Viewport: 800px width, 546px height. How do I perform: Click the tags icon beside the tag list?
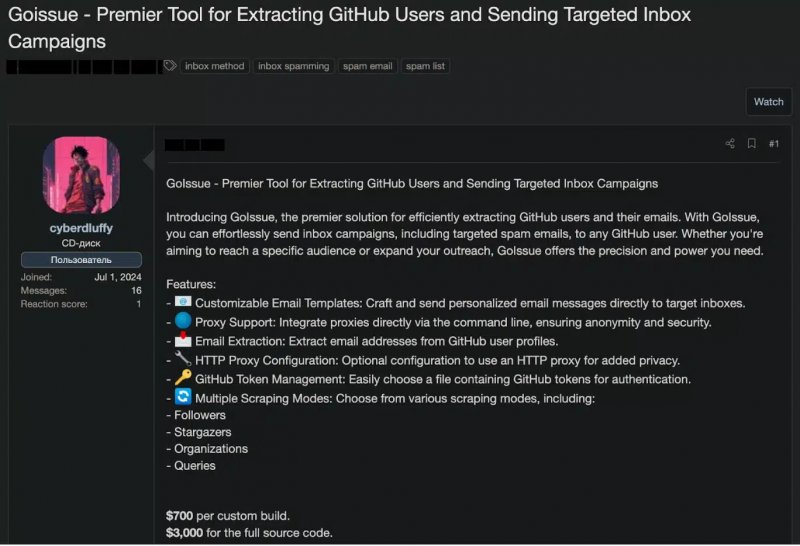[x=170, y=66]
